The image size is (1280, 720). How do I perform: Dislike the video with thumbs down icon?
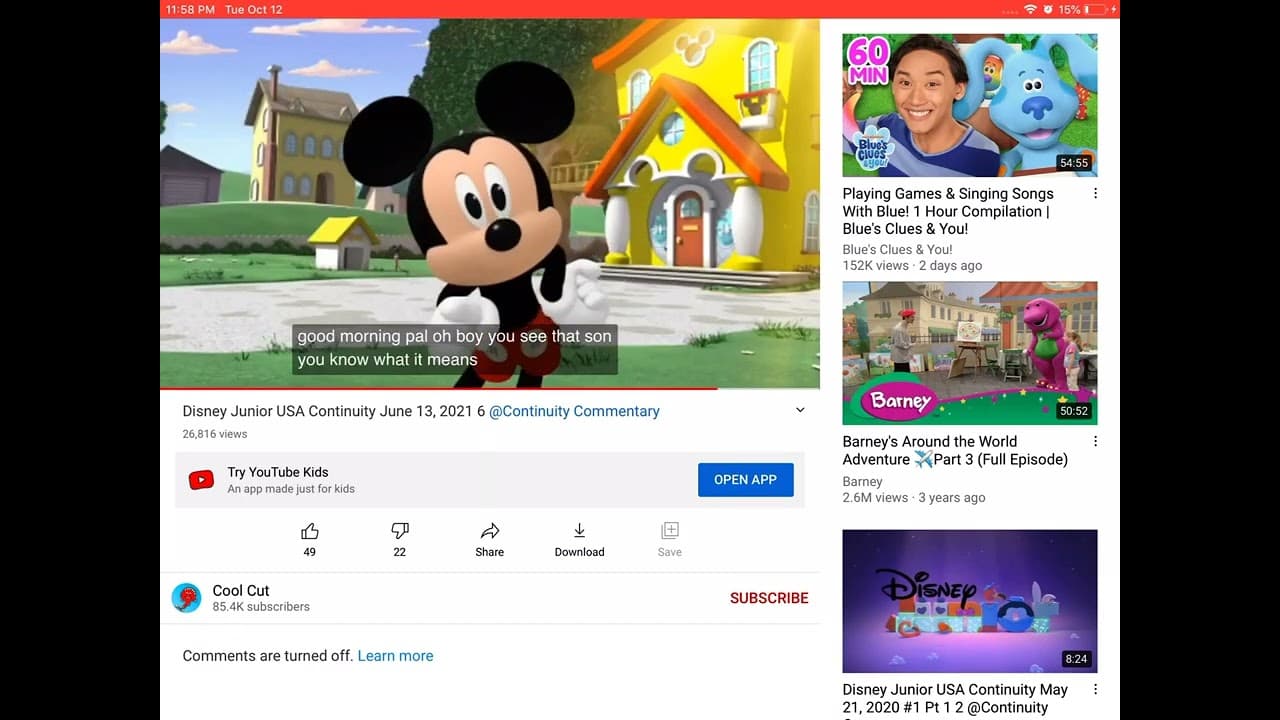click(400, 531)
